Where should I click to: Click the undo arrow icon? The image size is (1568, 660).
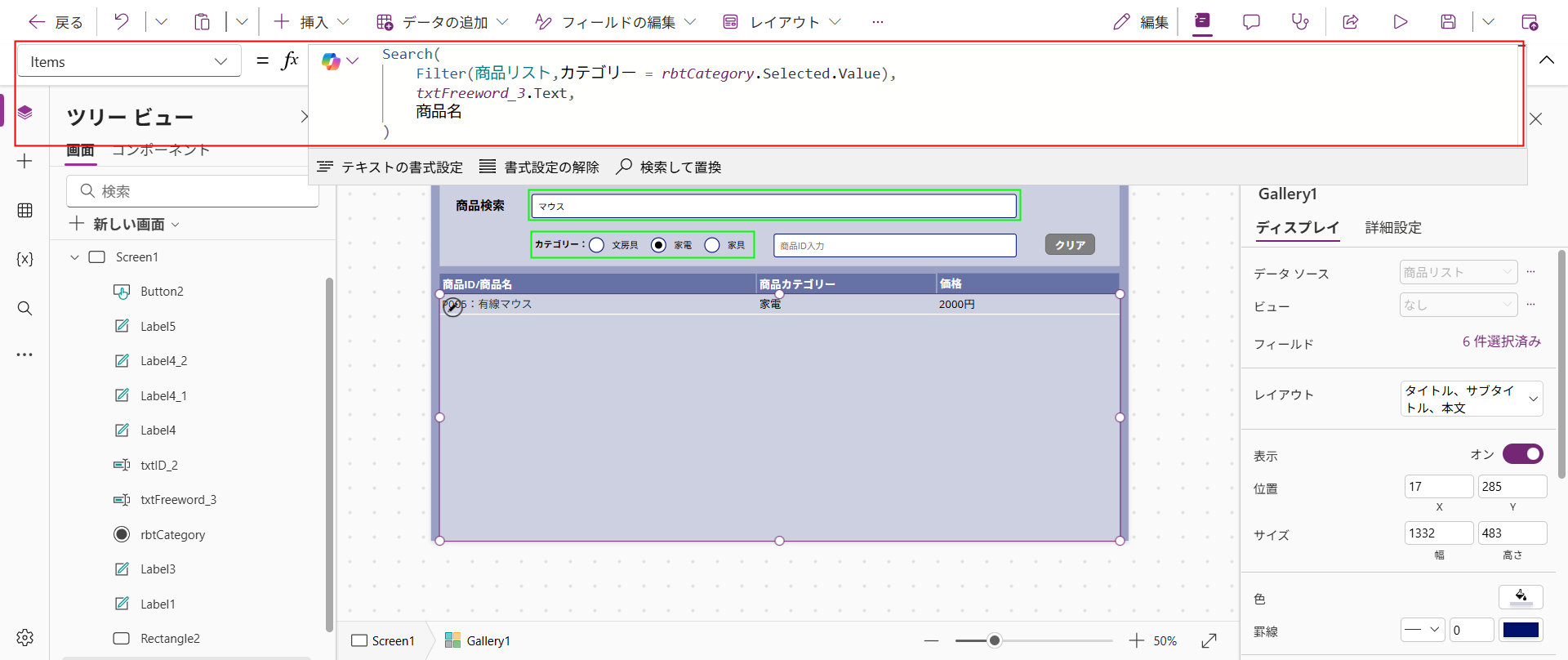pos(122,22)
